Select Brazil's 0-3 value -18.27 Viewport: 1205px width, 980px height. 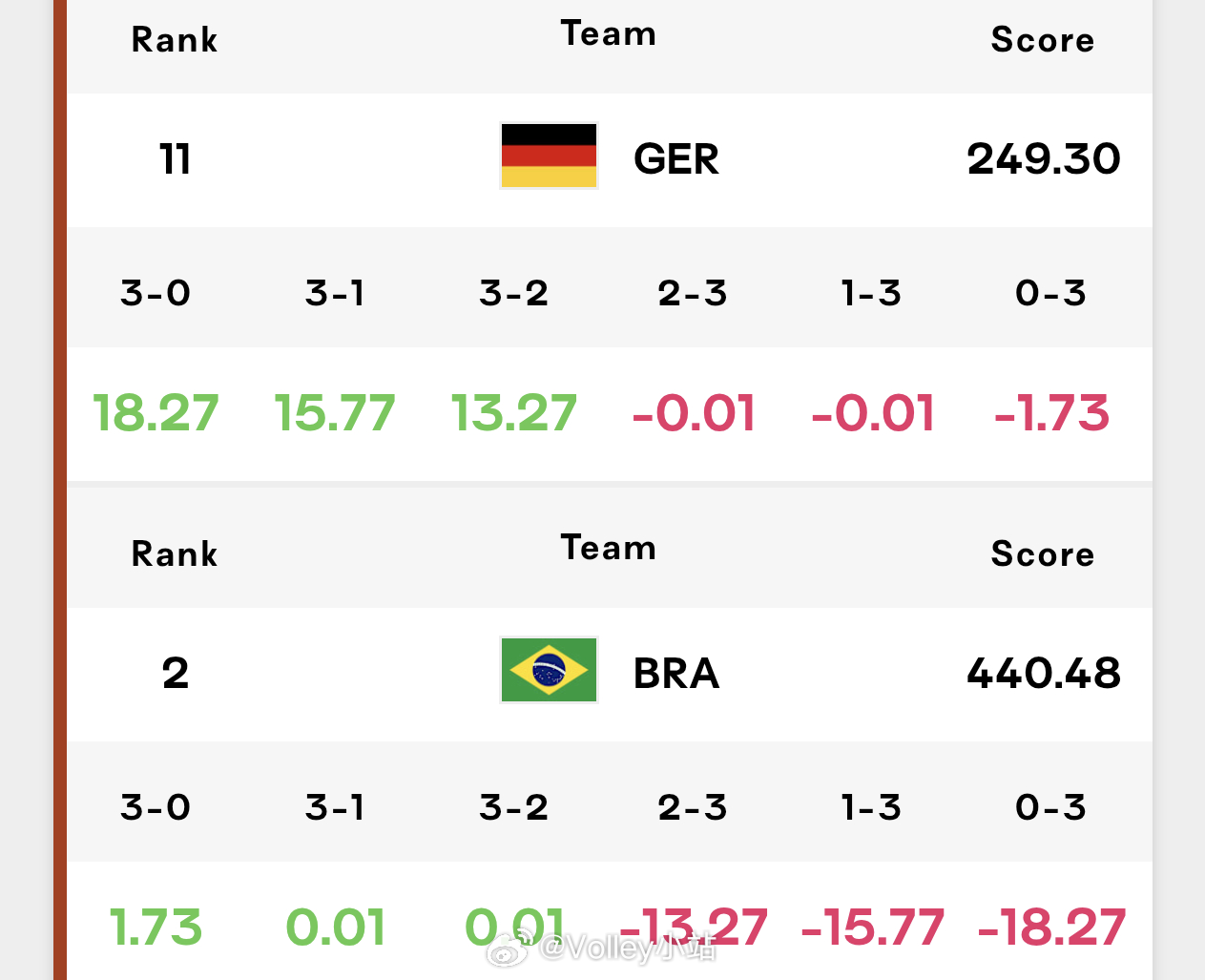tap(1051, 928)
